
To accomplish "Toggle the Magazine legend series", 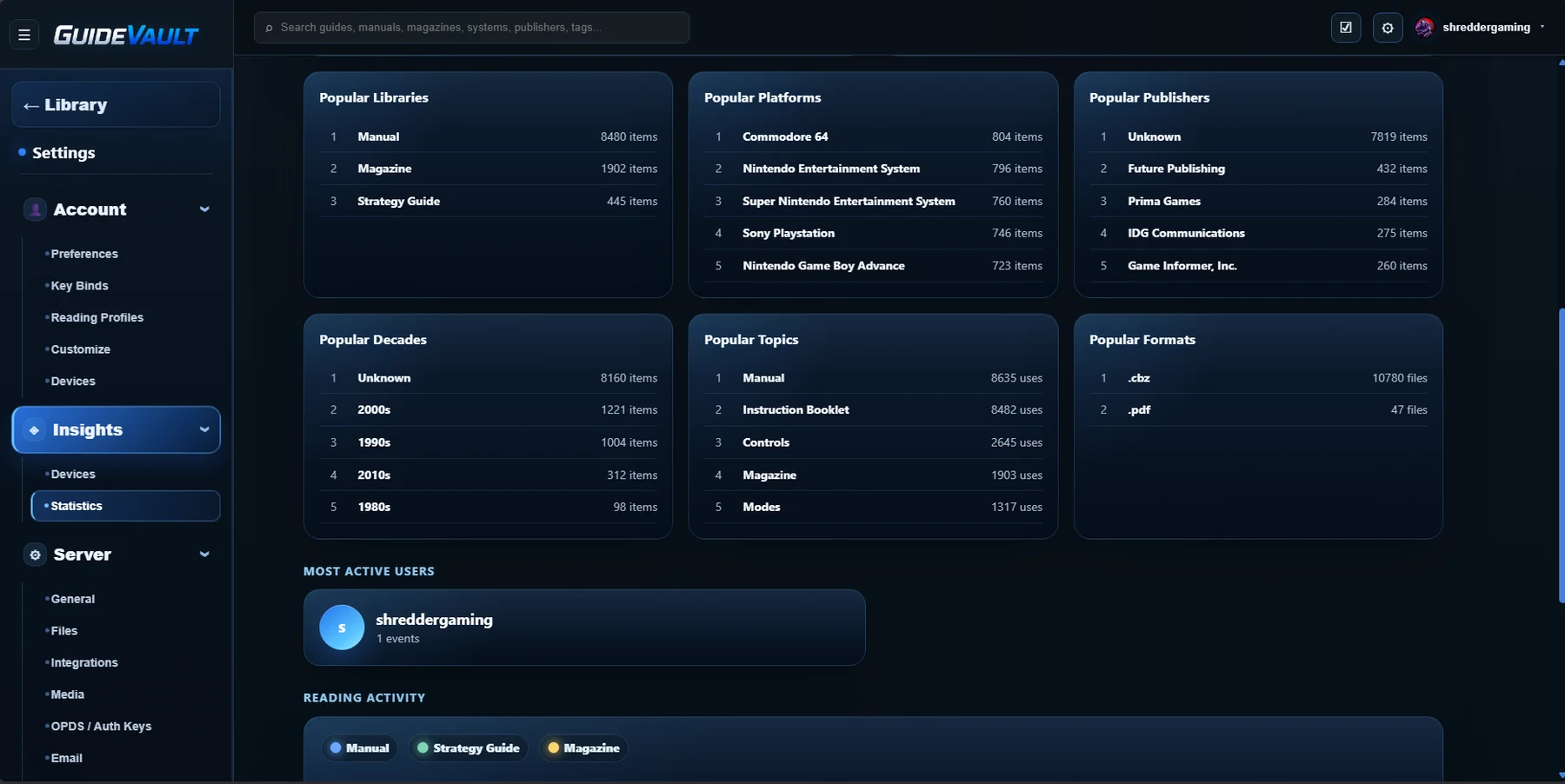I will (583, 748).
